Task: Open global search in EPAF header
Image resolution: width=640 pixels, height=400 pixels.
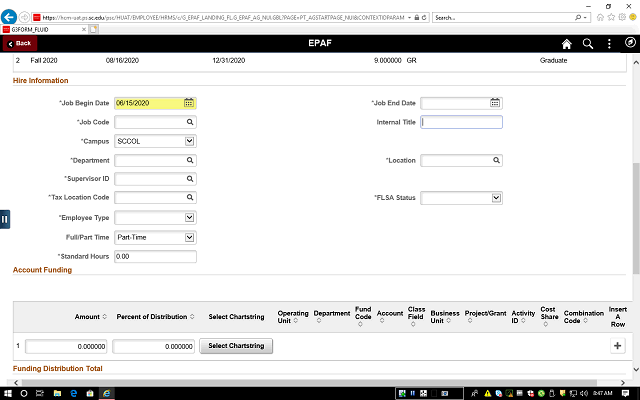Action: (588, 44)
